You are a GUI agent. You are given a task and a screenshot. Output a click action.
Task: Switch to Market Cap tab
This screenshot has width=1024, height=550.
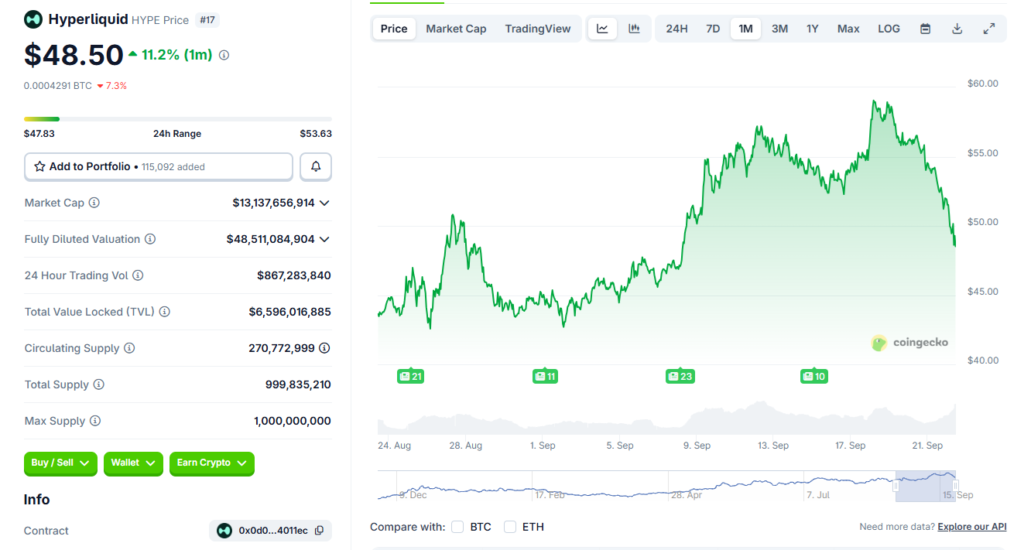(456, 29)
